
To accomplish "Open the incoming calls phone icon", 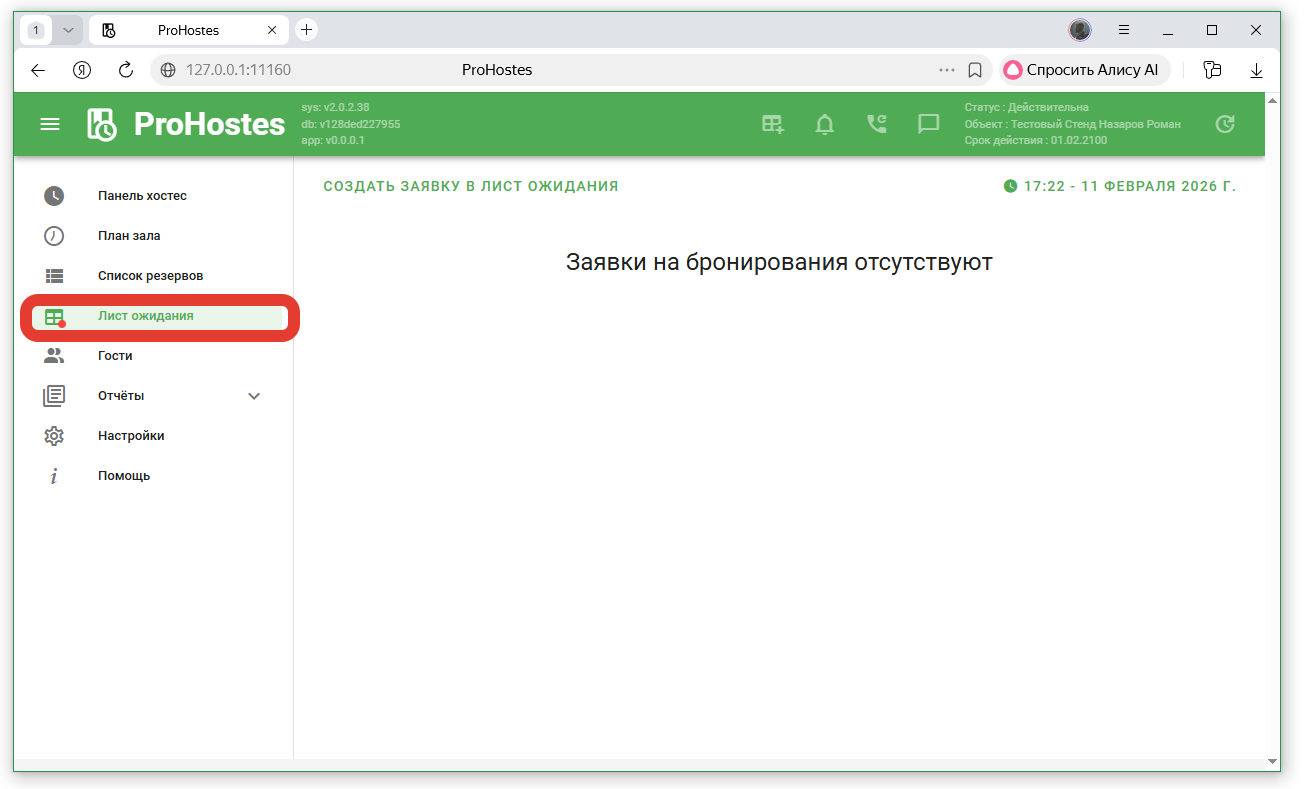I will tap(877, 124).
